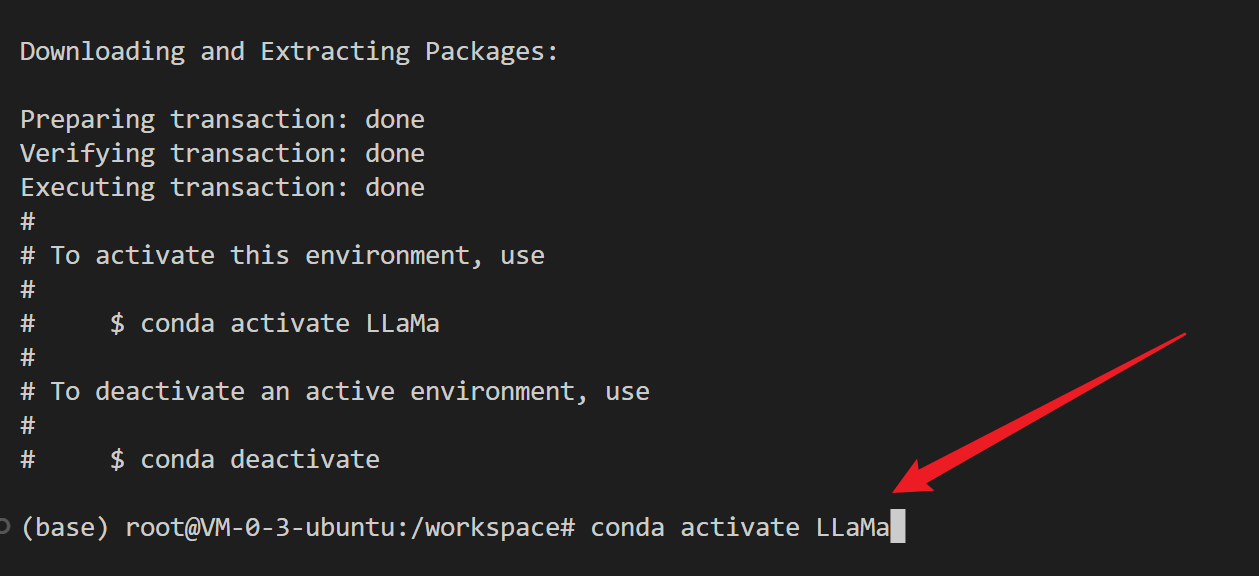Click the word "Downloading" in the first line
This screenshot has width=1259, height=576.
tap(102, 52)
